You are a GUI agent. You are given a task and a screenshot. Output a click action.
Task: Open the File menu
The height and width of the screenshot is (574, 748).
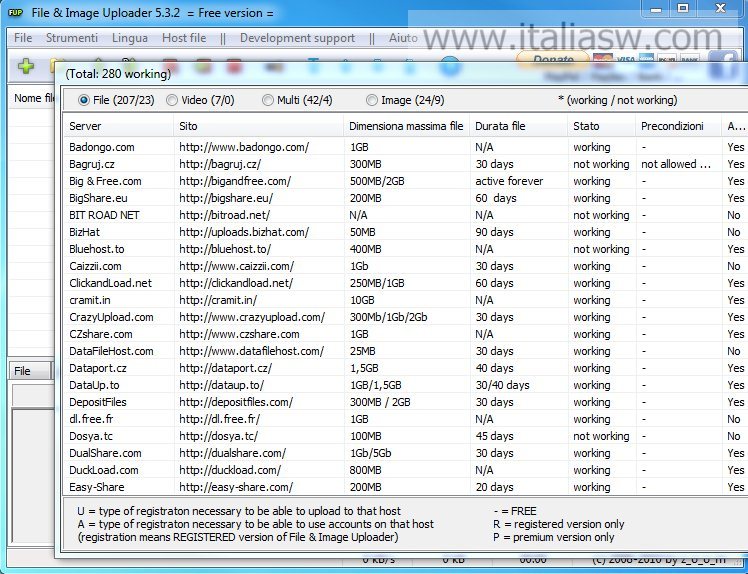(23, 38)
